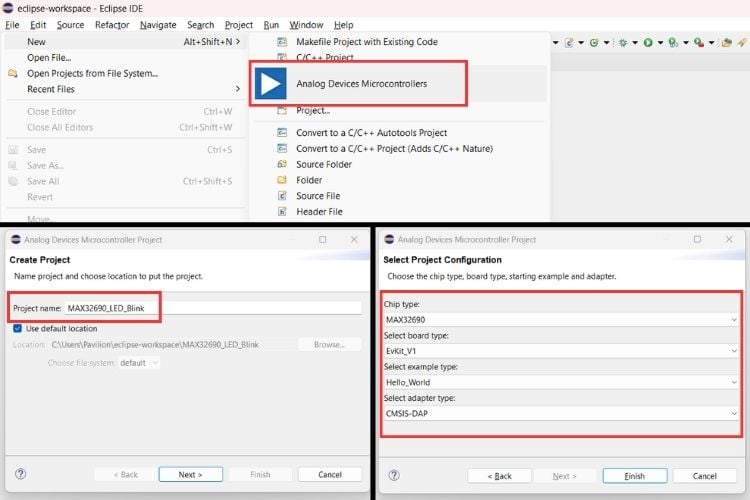The width and height of the screenshot is (750, 500).
Task: Click the help icon in the Create Project dialog
Action: coord(21,474)
